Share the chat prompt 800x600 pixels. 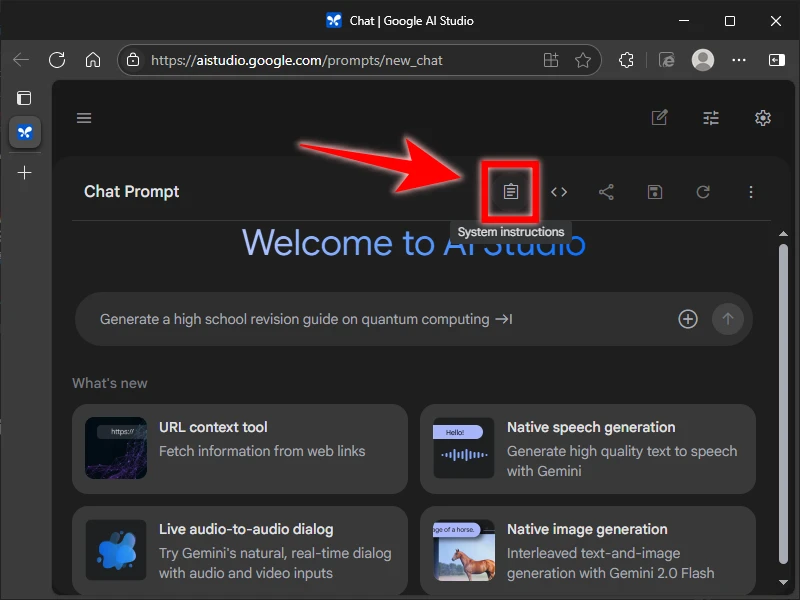606,192
